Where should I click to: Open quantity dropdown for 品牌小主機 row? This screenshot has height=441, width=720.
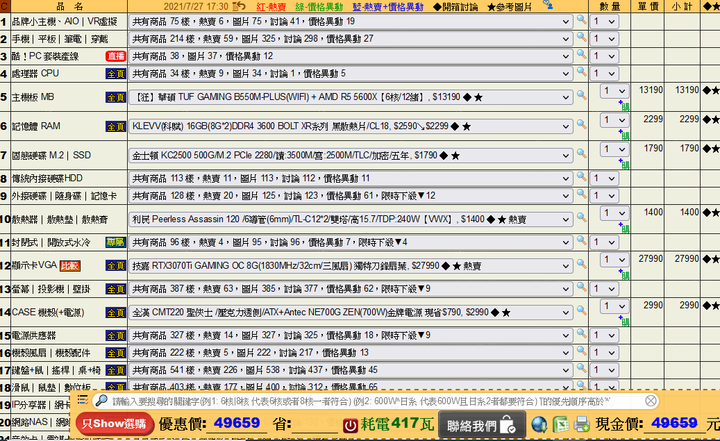coord(604,22)
